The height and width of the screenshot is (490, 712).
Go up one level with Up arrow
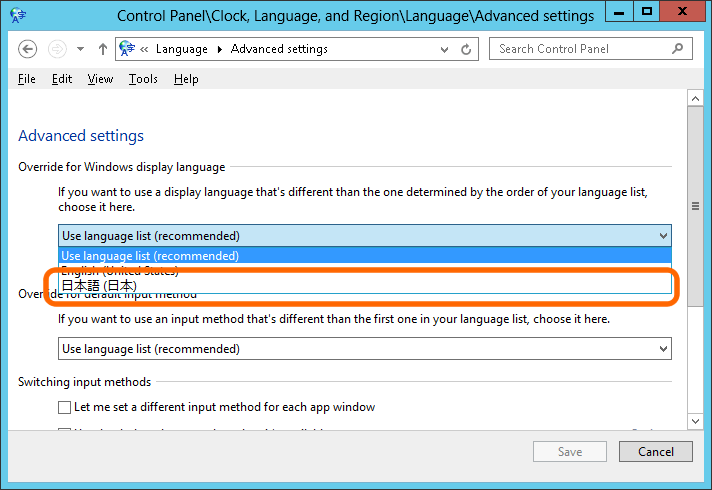tap(103, 49)
